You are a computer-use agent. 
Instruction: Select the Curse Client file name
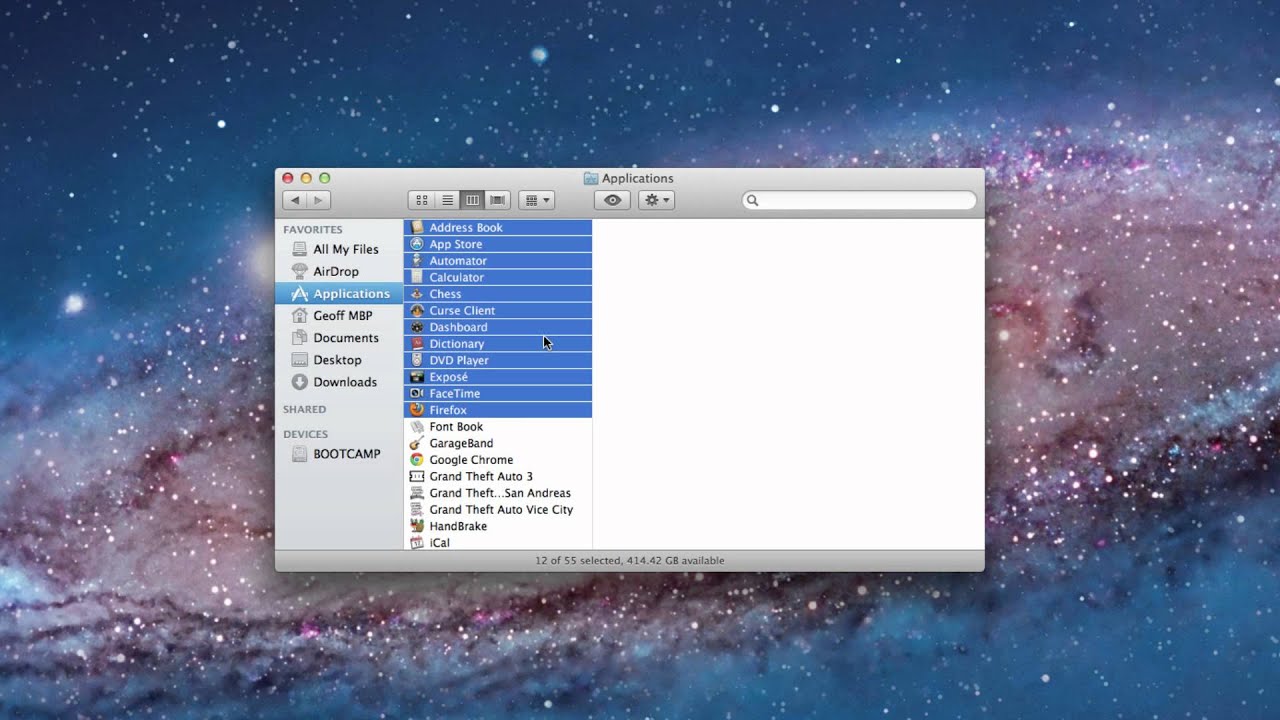point(462,311)
